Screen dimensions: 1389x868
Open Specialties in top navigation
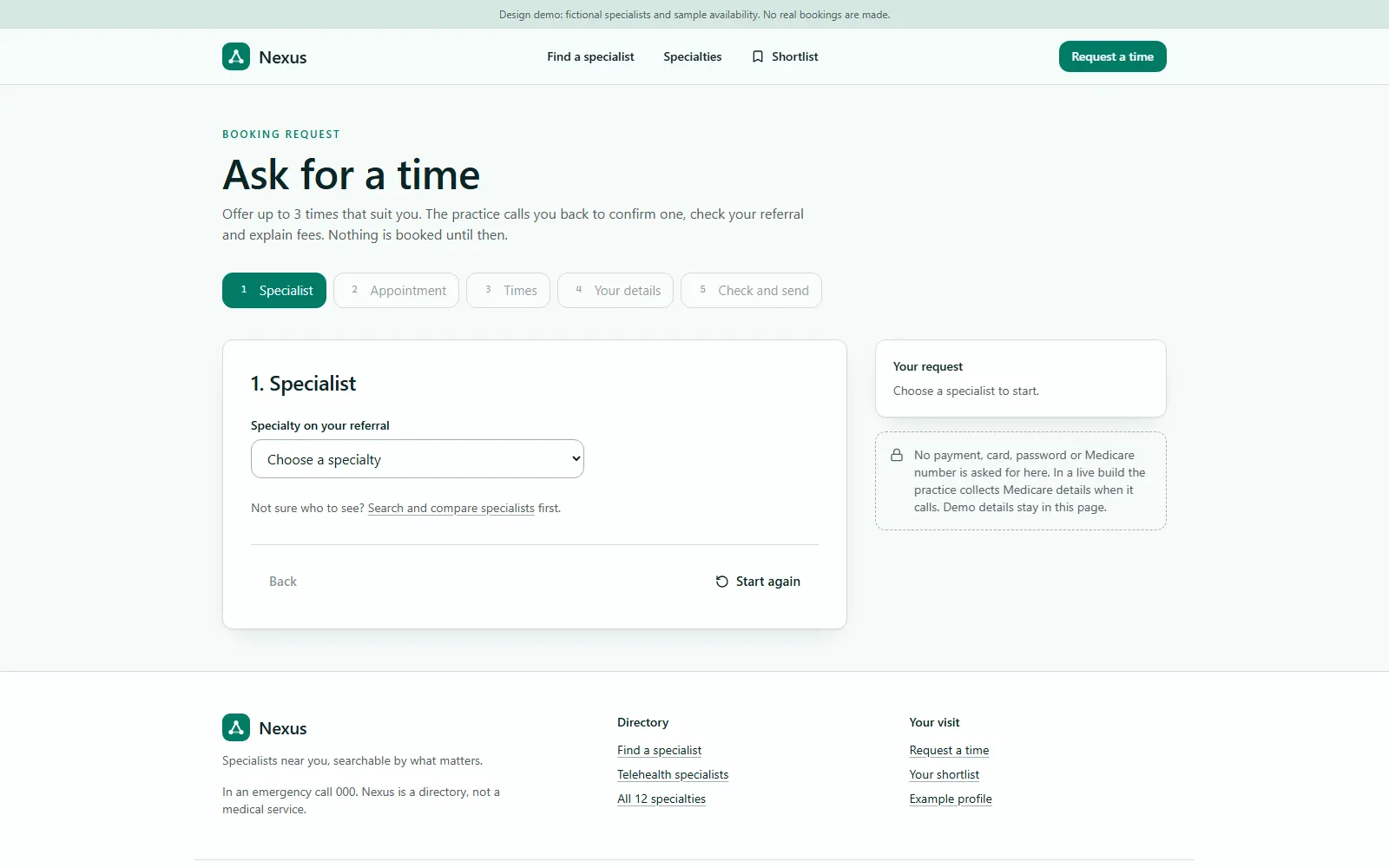693,56
